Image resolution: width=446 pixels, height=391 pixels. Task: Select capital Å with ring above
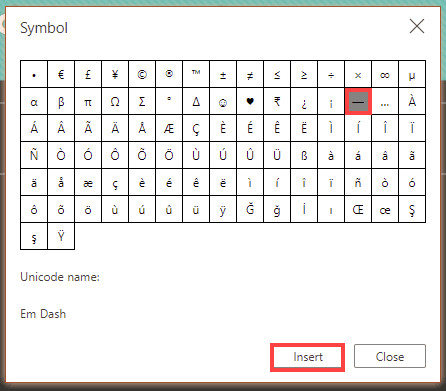coord(142,128)
